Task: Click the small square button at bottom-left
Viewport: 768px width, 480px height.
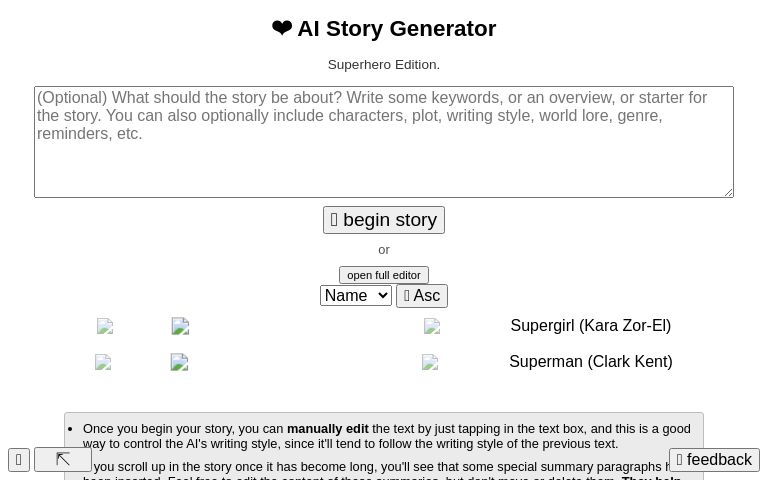Action: [19, 460]
